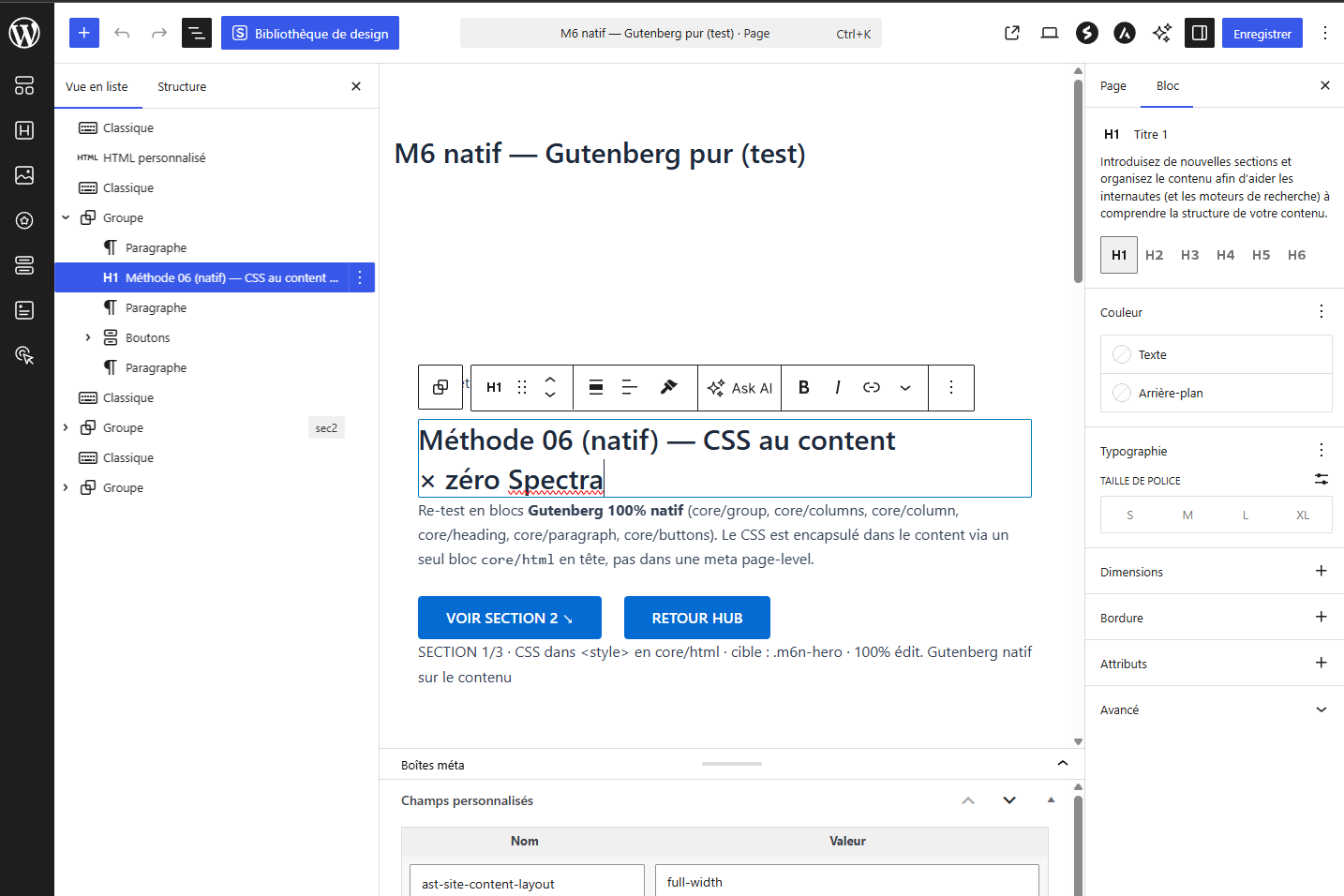Select the Bloc settings tab
Viewport: 1344px width, 896px height.
coord(1168,85)
